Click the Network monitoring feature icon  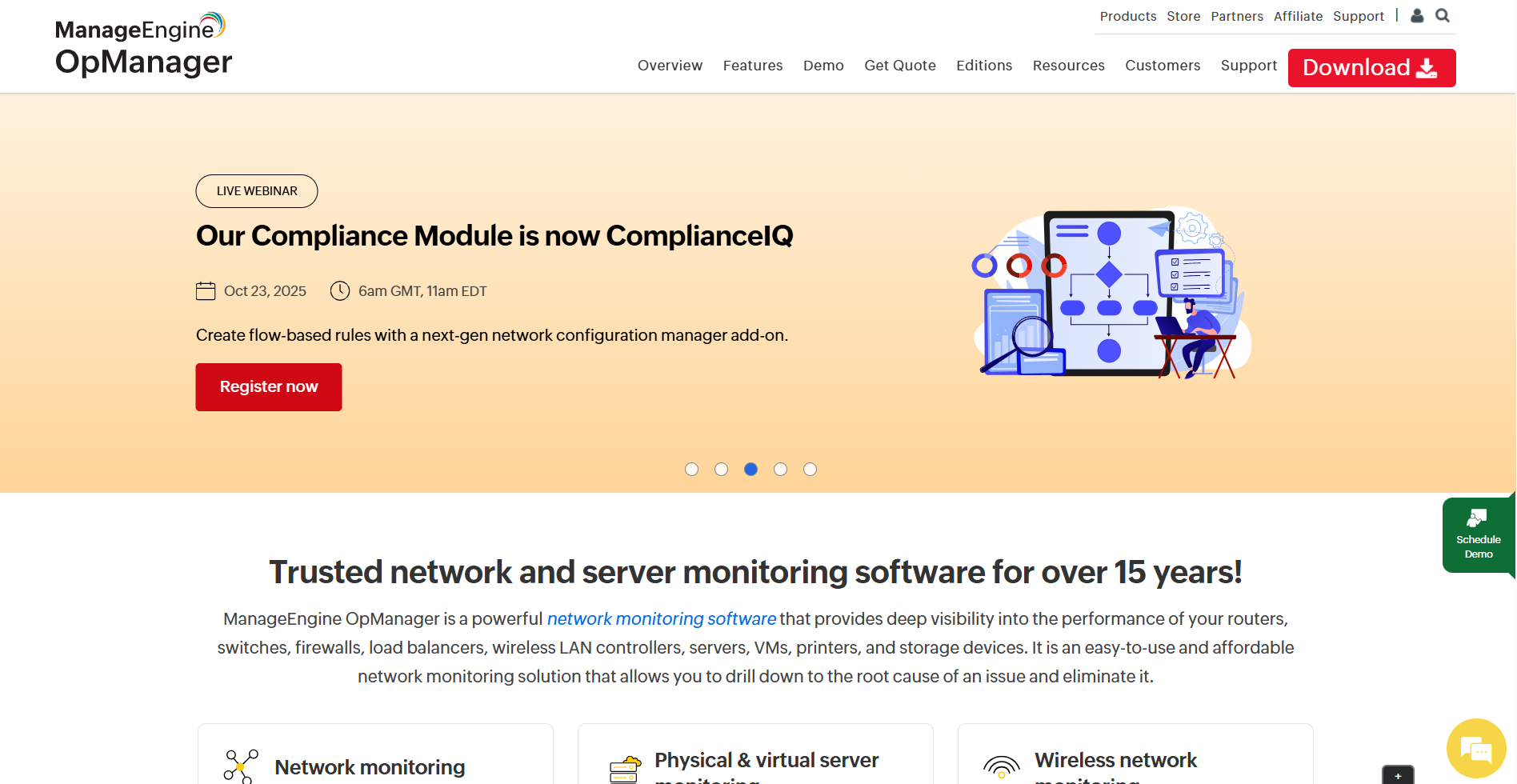pyautogui.click(x=239, y=766)
